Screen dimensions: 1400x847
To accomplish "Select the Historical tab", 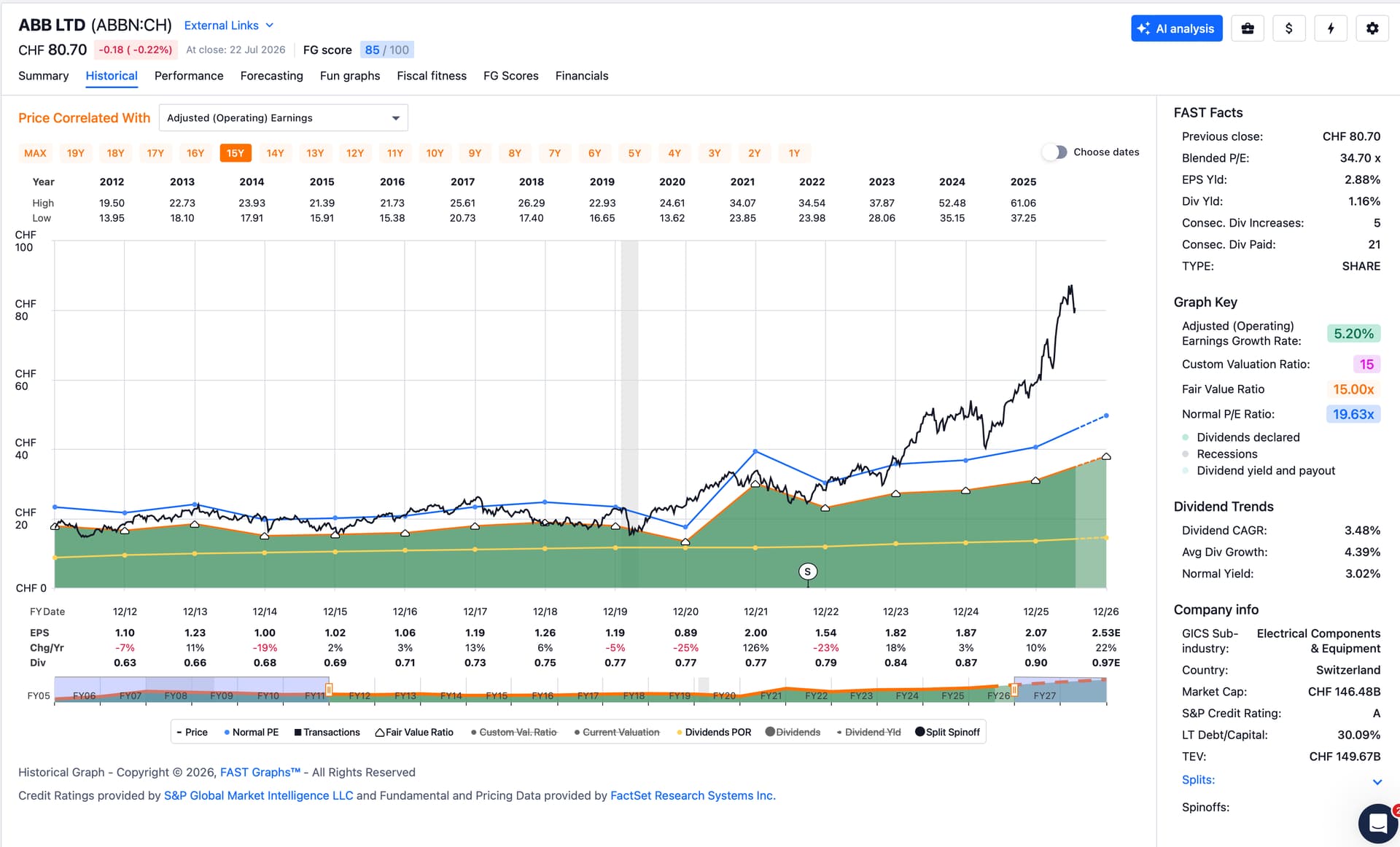I will click(x=112, y=76).
